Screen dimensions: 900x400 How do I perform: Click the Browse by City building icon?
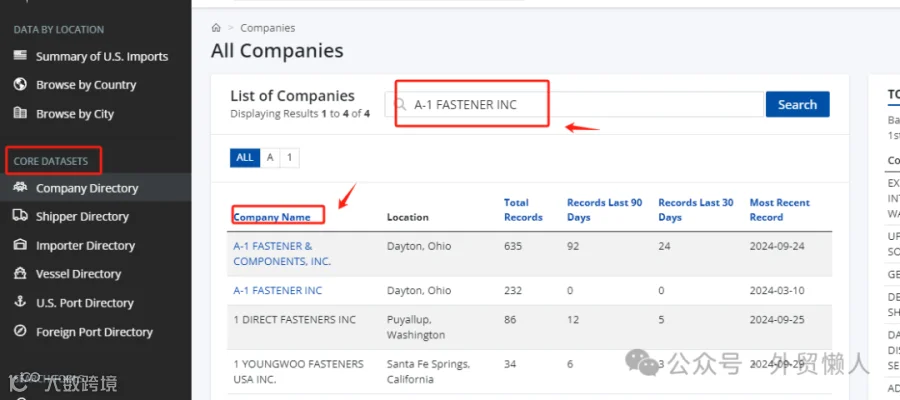(20, 112)
